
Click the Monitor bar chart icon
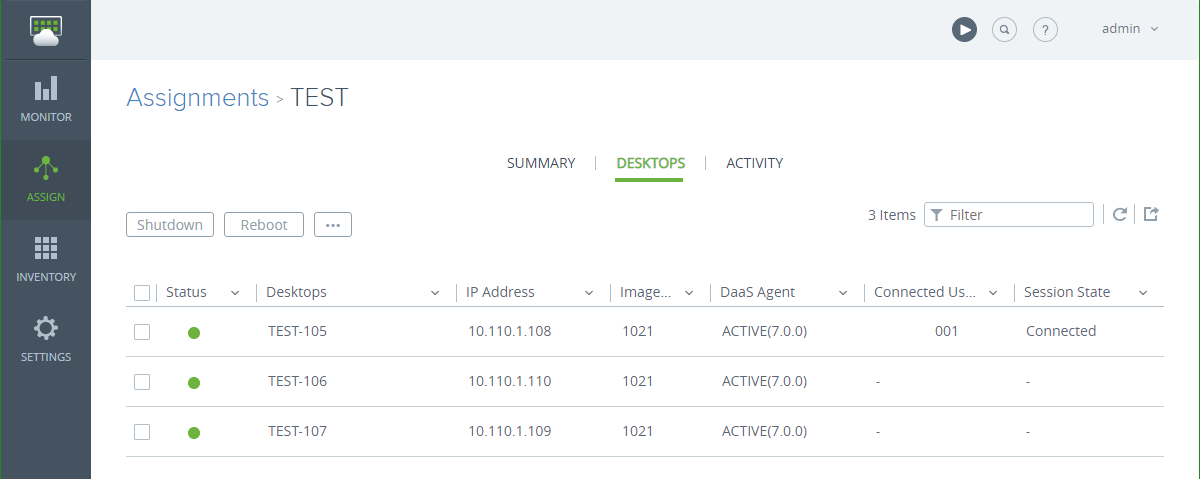(x=46, y=89)
